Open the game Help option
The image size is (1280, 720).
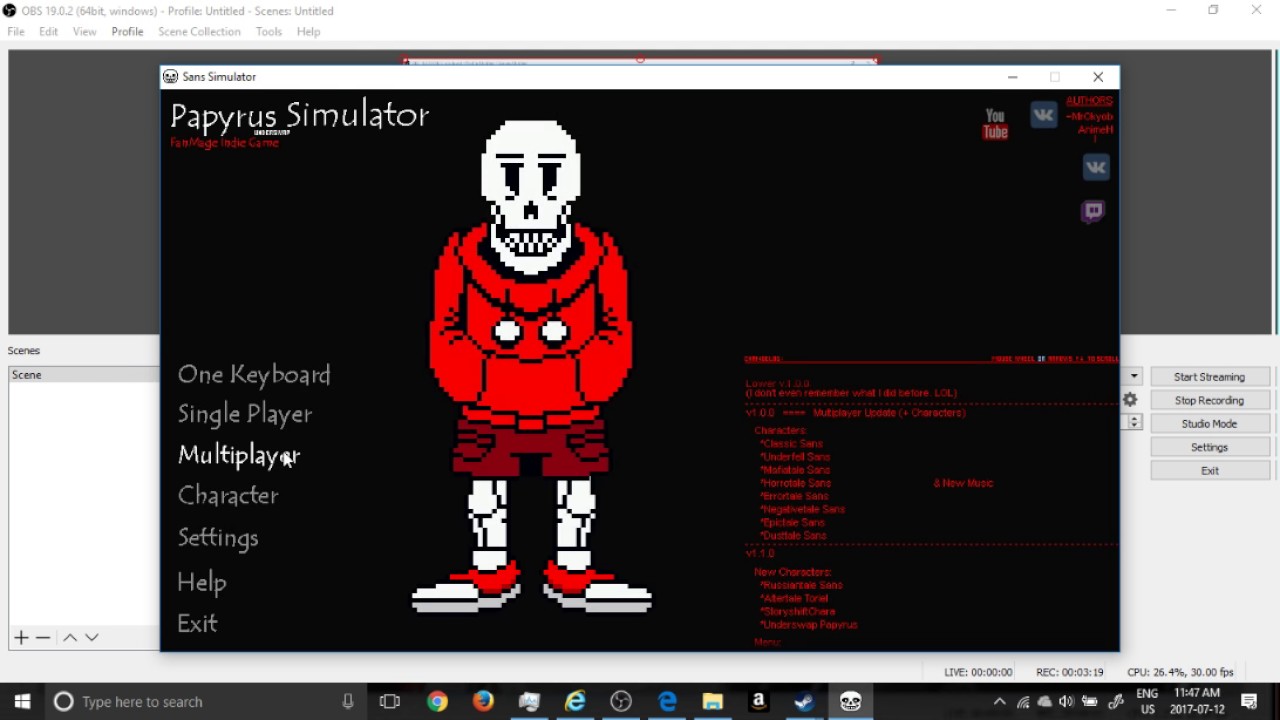click(x=202, y=582)
